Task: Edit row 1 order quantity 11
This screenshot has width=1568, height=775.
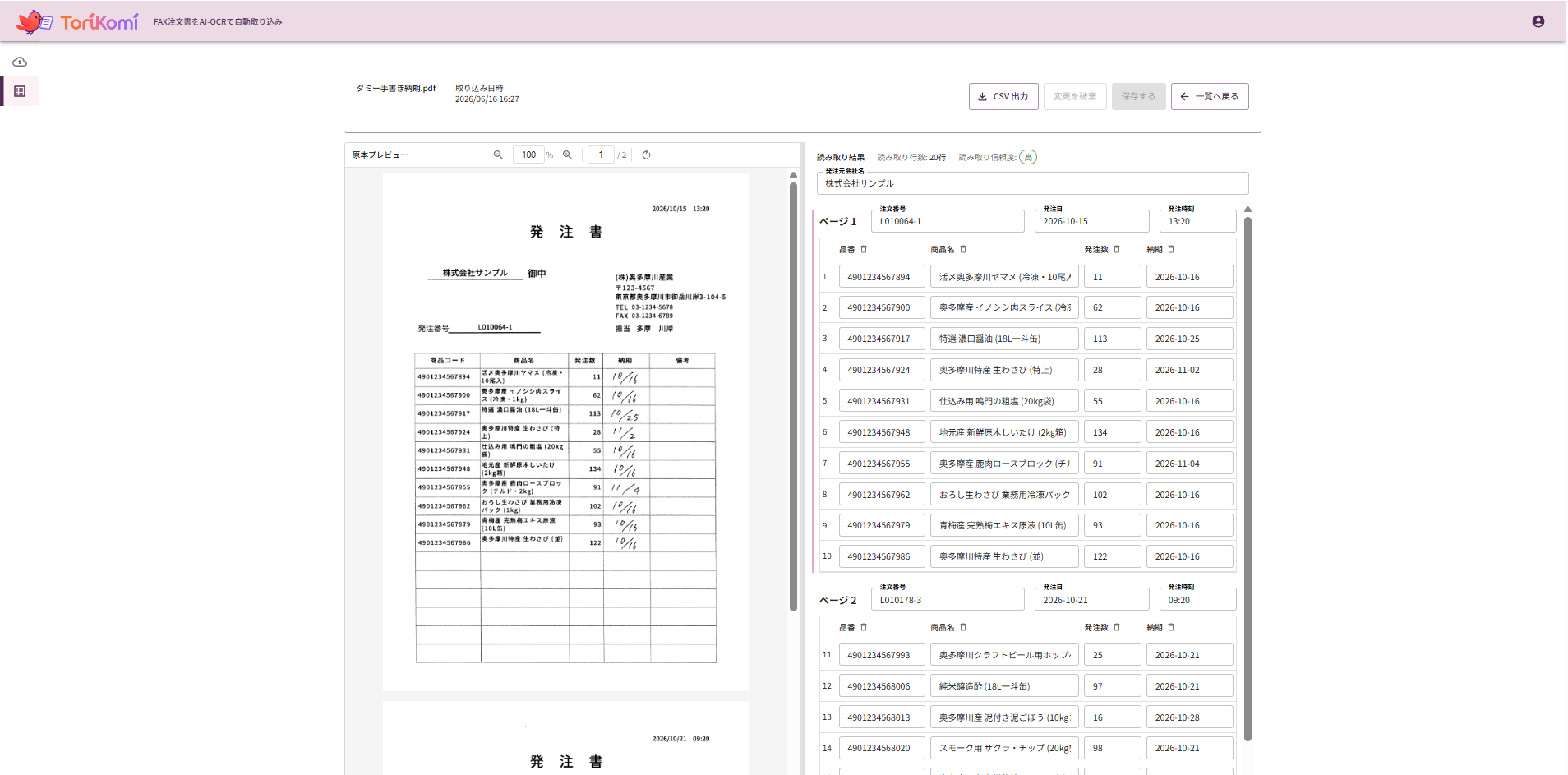Action: pyautogui.click(x=1113, y=277)
